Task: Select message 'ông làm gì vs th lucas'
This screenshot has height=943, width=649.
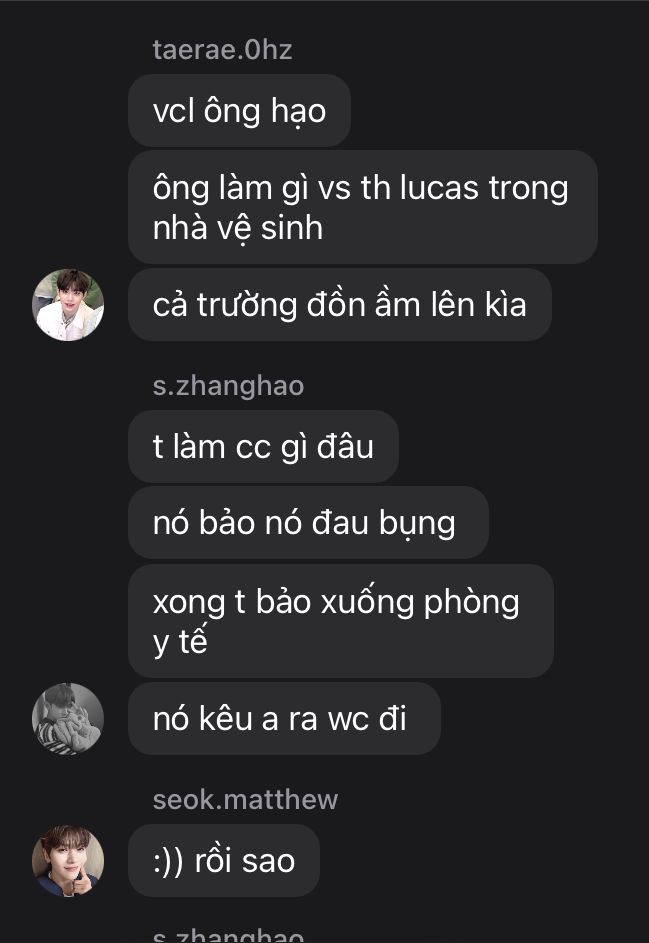Action: 363,207
